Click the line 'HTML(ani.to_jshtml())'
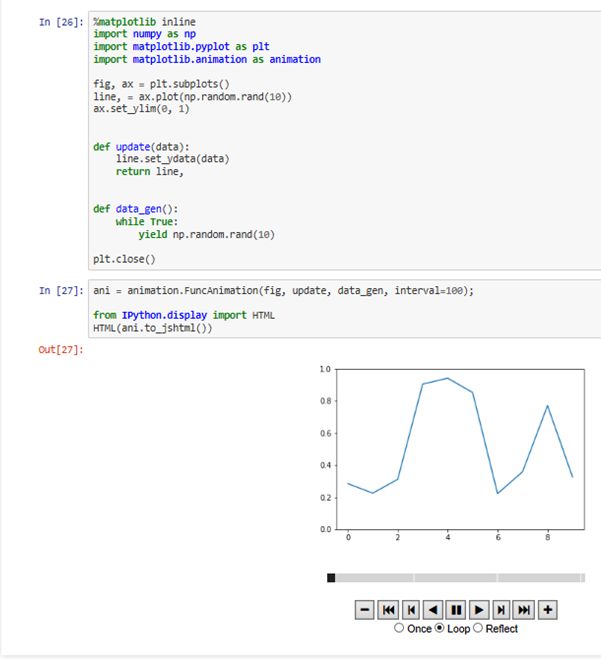Screen dimensions: 601x659 click(x=153, y=328)
